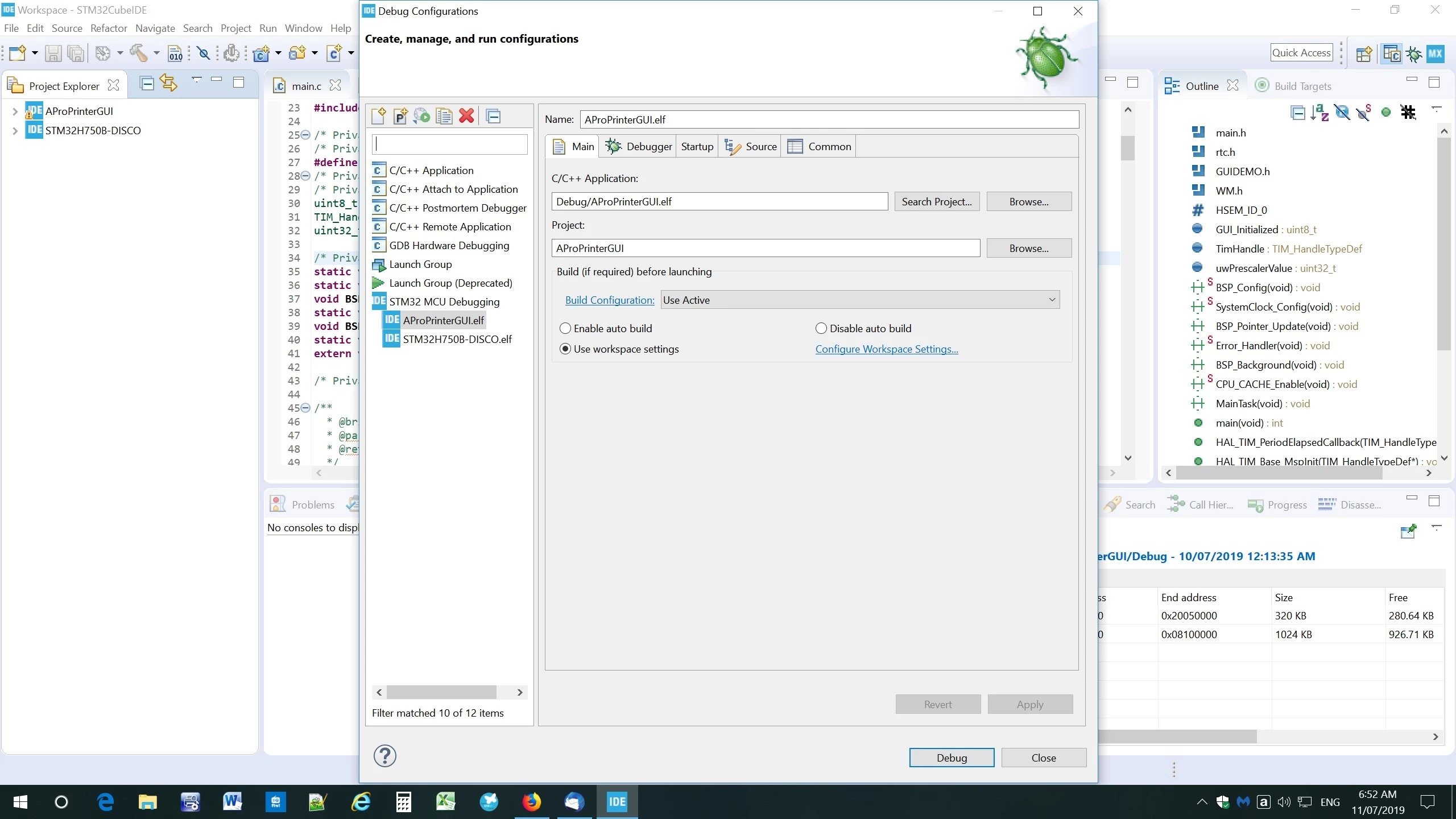Open the CubeMX perspective MX icon
This screenshot has width=1456, height=819.
(x=1435, y=53)
